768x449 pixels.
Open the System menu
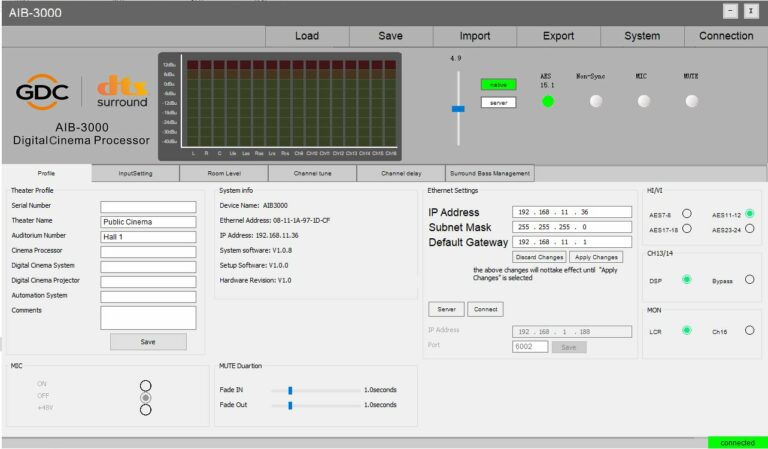[642, 36]
